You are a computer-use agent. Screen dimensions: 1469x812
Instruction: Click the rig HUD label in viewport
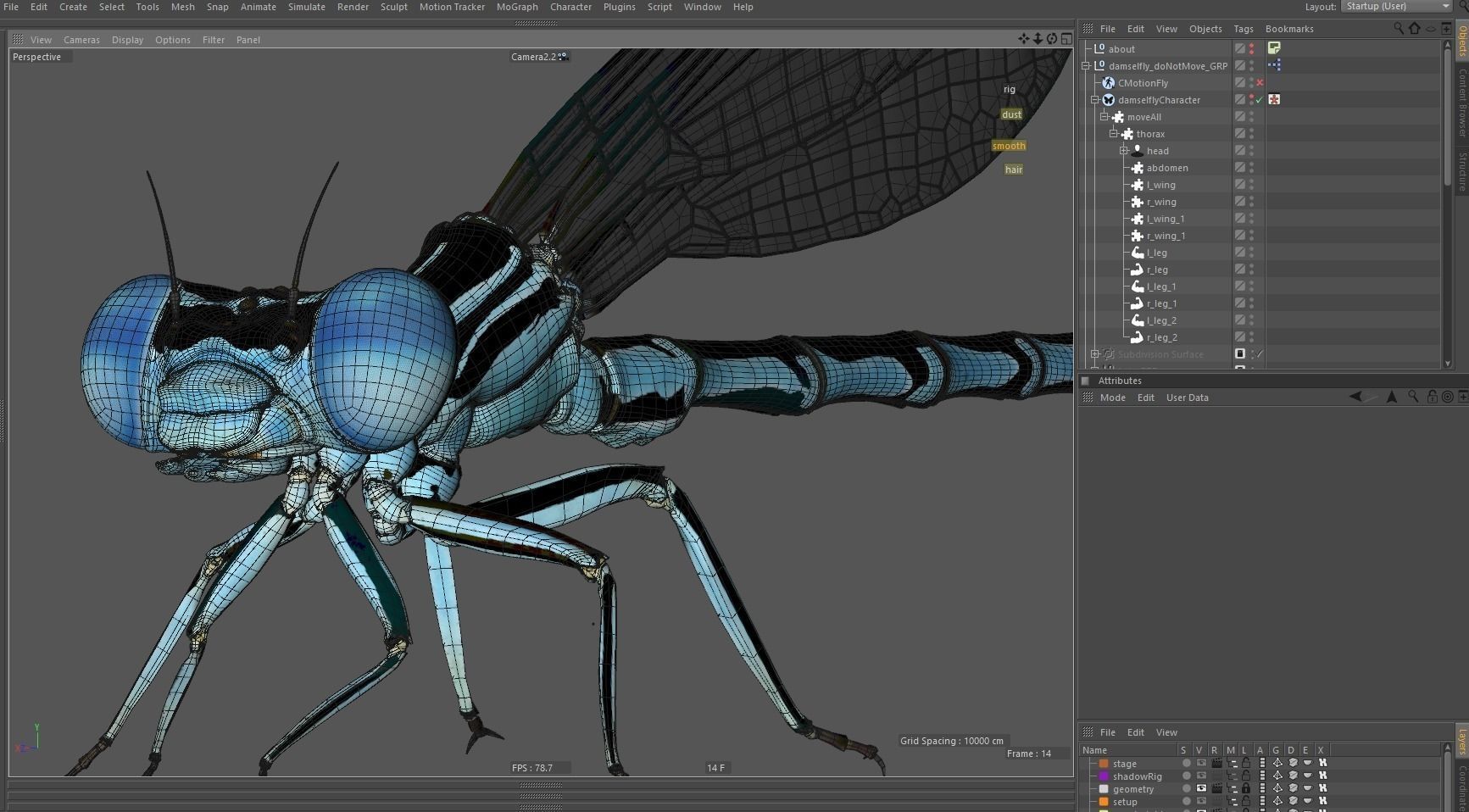coord(1009,89)
